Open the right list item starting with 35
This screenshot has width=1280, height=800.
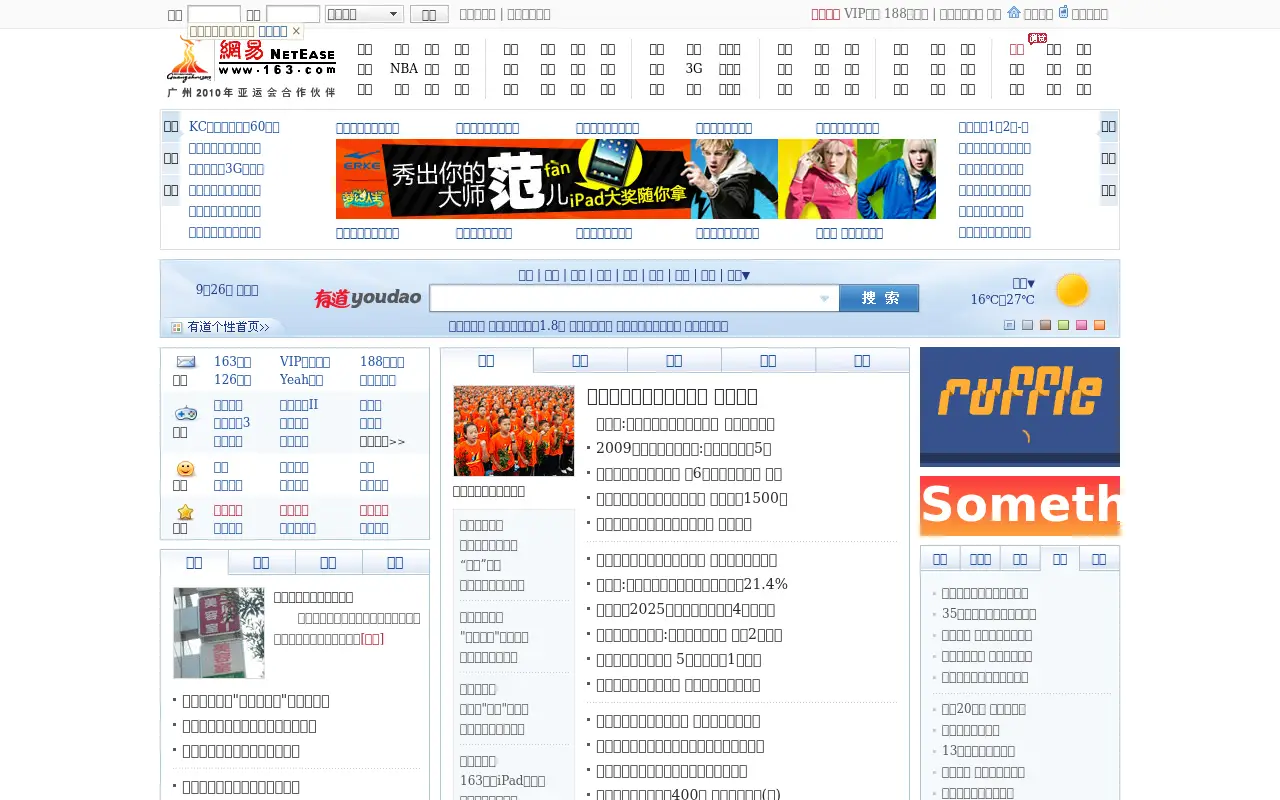[x=989, y=614]
